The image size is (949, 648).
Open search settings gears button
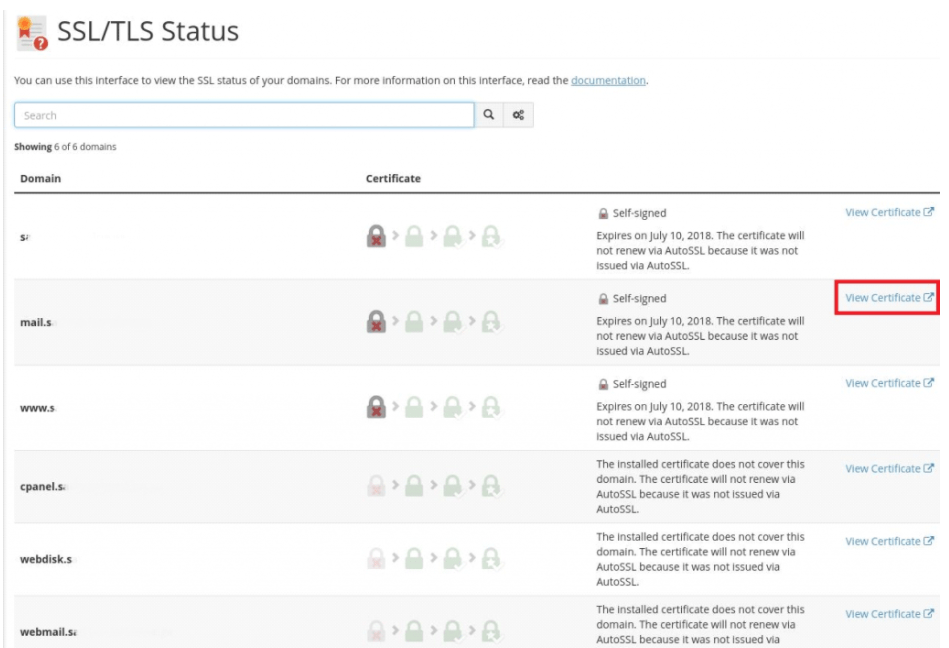click(518, 115)
